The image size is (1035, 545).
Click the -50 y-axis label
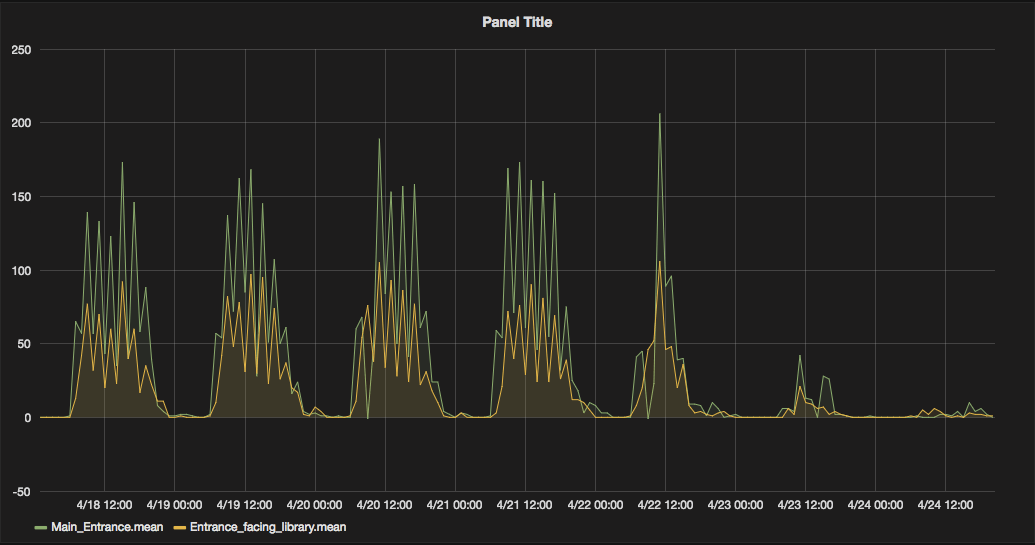coord(21,491)
